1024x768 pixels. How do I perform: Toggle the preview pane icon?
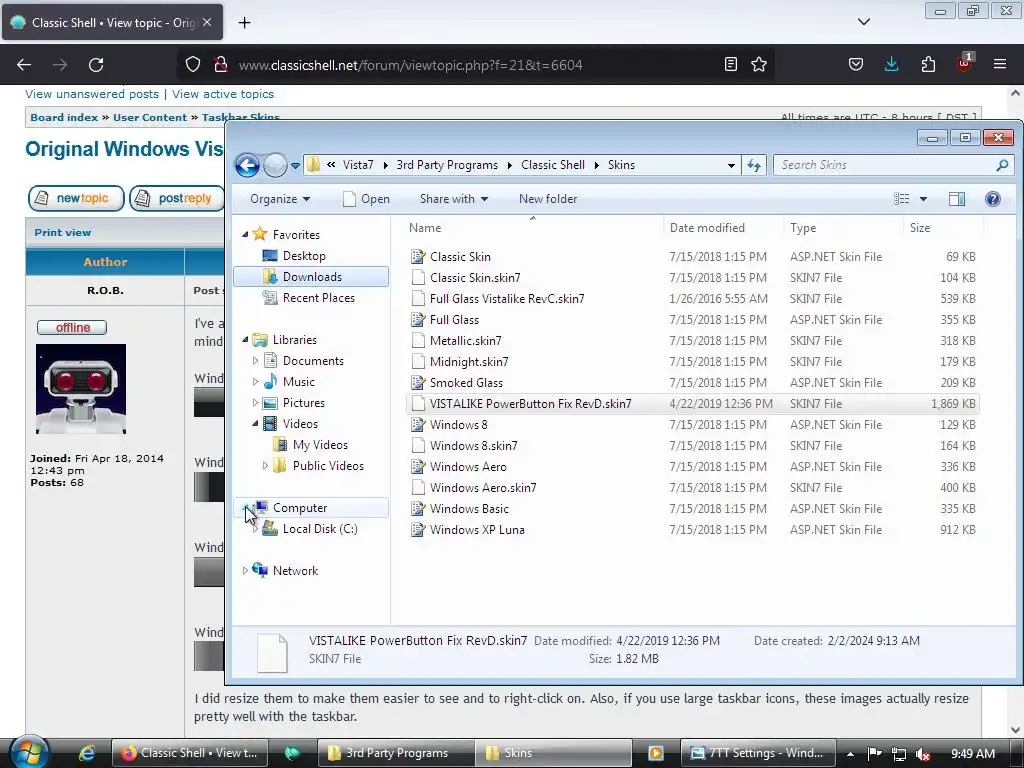point(957,199)
